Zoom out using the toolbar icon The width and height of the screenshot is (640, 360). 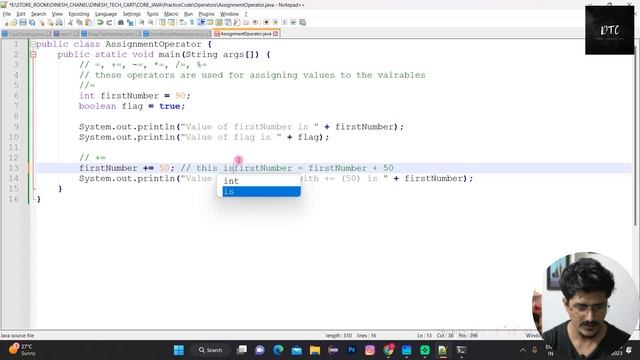(x=151, y=22)
